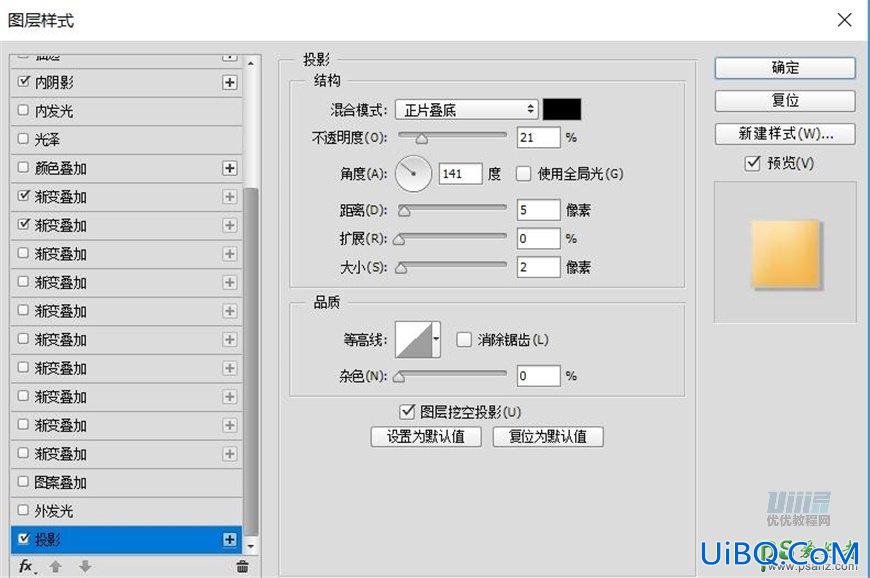The image size is (870, 578).
Task: Open the fx styles menu icon
Action: click(x=27, y=566)
